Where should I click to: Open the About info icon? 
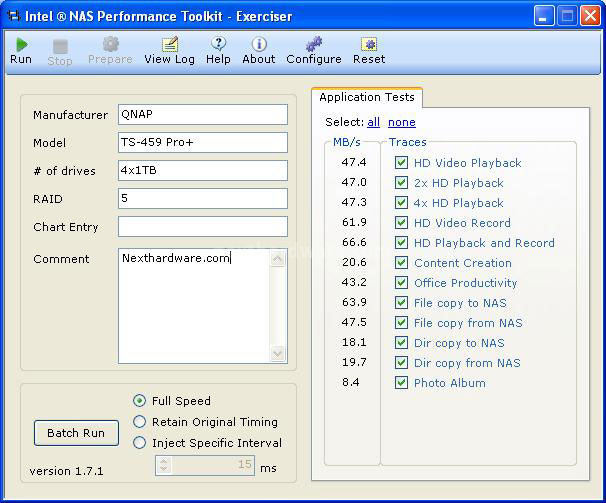259,44
